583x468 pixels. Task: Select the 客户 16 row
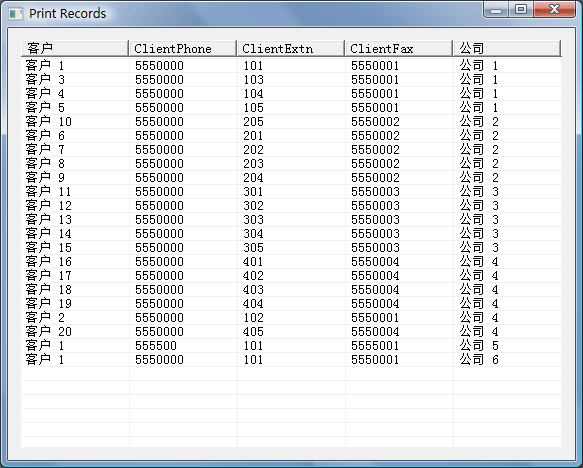pos(291,262)
